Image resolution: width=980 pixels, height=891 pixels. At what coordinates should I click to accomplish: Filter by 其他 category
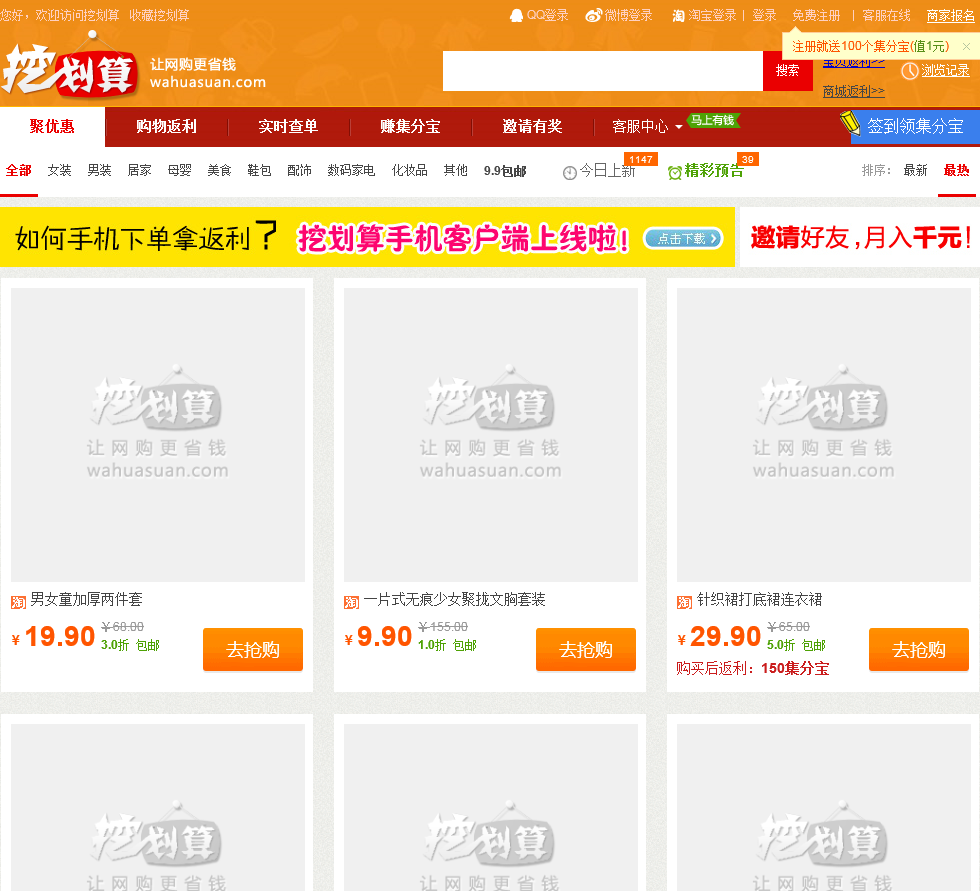[456, 170]
